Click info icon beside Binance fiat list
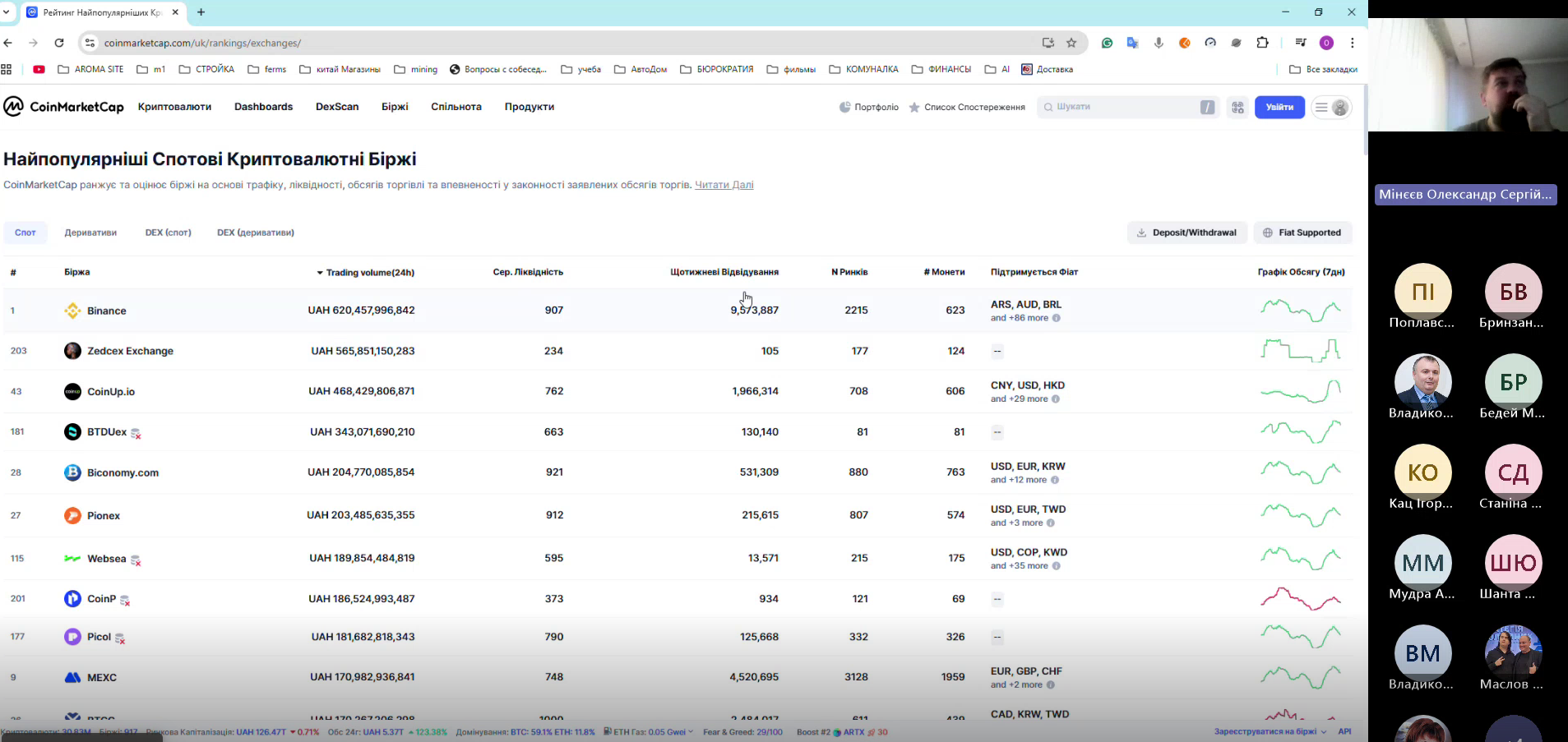Image resolution: width=1568 pixels, height=742 pixels. [1057, 318]
